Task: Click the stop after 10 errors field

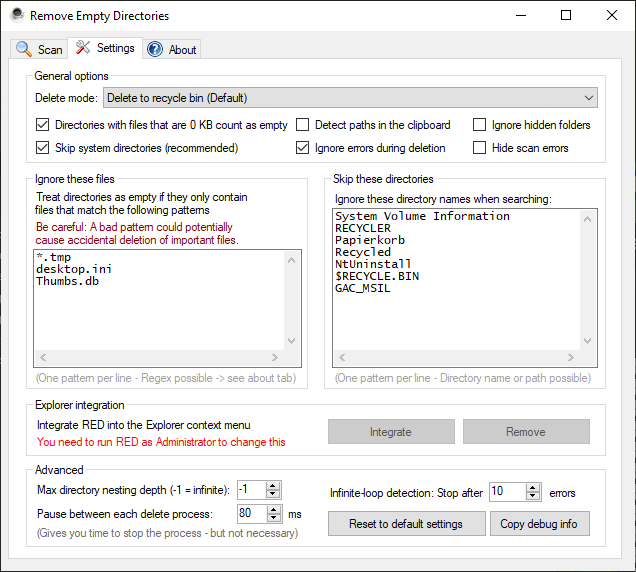Action: [508, 492]
